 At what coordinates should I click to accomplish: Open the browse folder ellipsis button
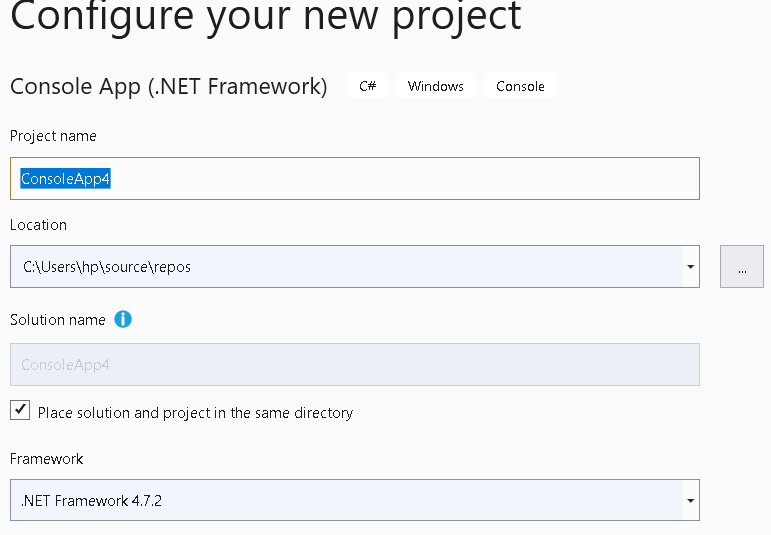pyautogui.click(x=741, y=267)
